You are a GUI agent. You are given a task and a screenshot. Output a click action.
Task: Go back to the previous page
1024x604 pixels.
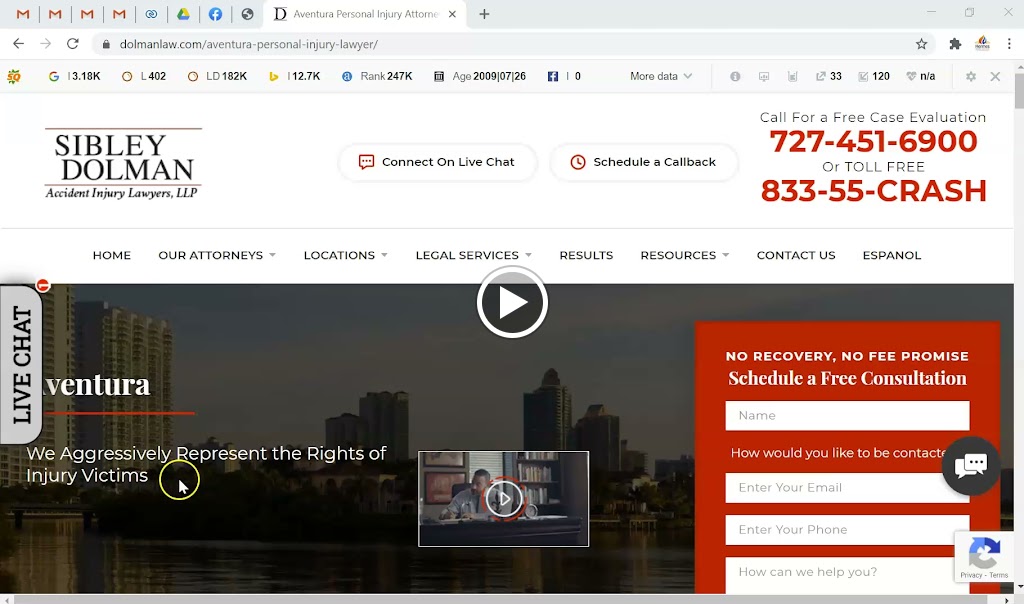point(18,44)
